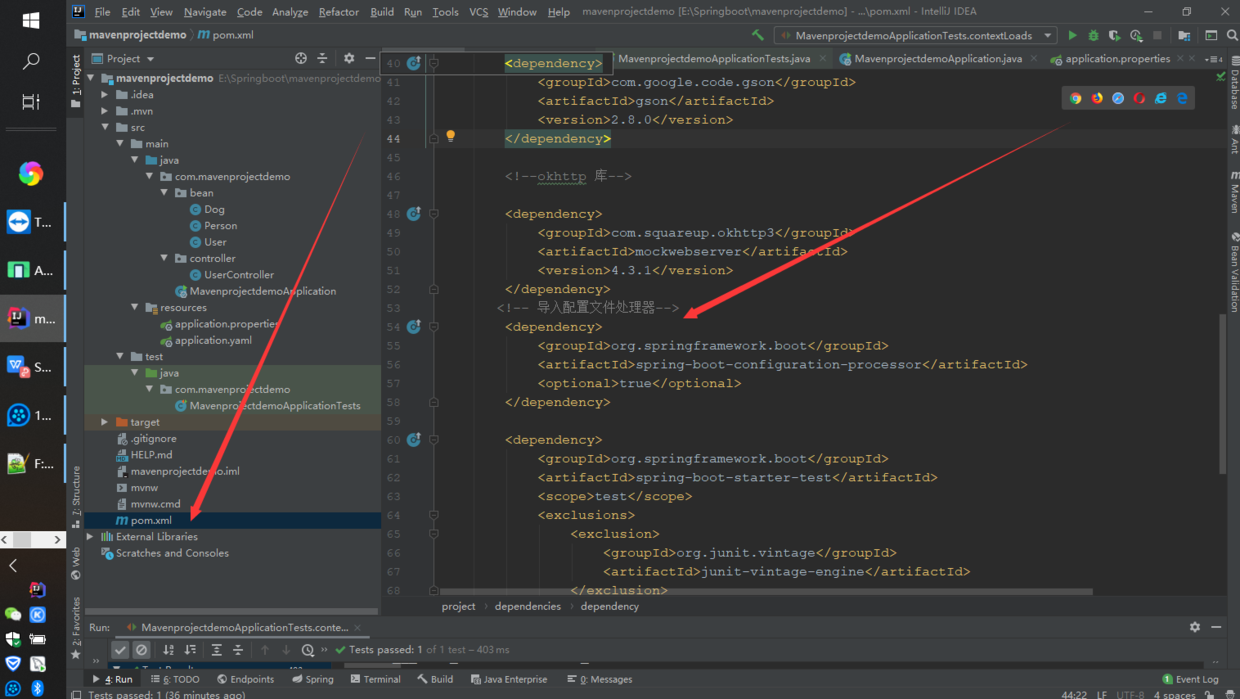The width and height of the screenshot is (1240, 699).
Task: Click the locate/scroll-from-source target icon
Action: (x=301, y=59)
